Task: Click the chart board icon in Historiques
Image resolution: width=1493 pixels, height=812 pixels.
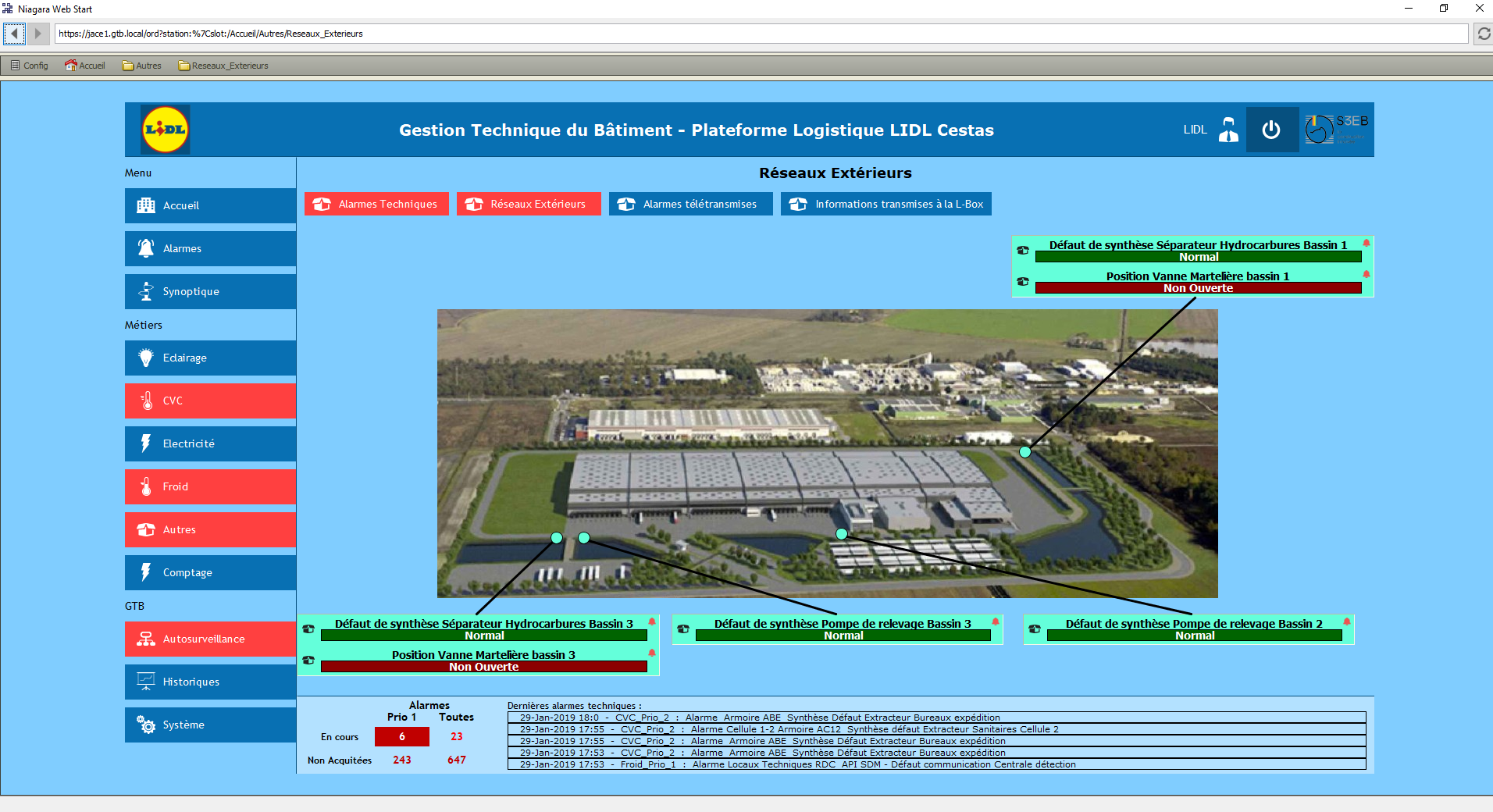Action: pyautogui.click(x=146, y=682)
